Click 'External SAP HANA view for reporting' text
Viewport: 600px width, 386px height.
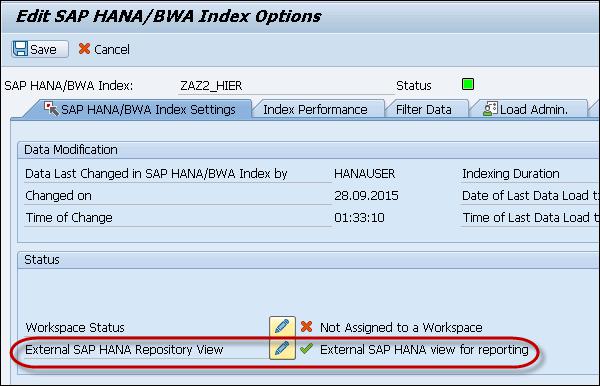(x=424, y=349)
